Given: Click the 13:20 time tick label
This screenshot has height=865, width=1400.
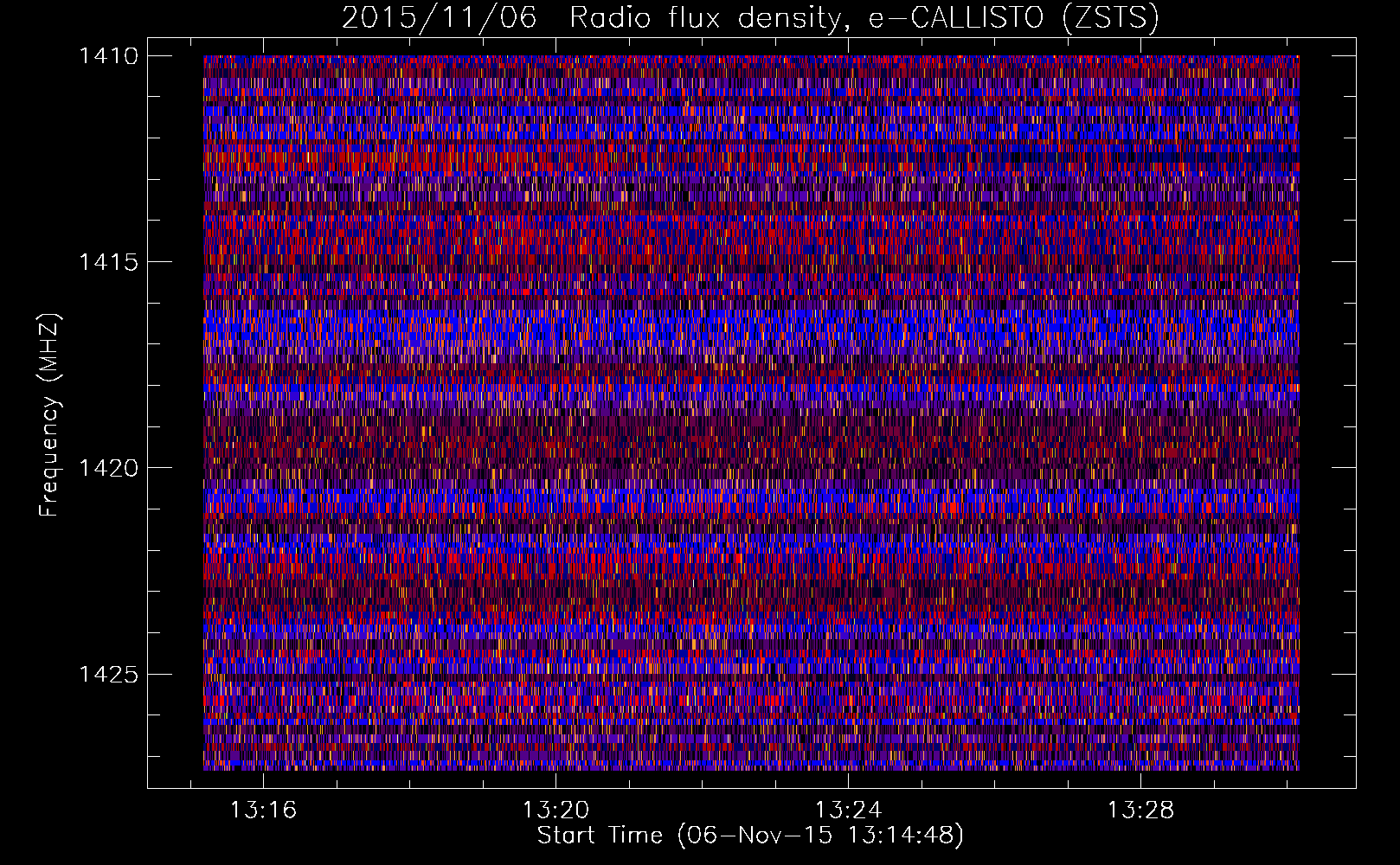Looking at the screenshot, I should [x=556, y=810].
